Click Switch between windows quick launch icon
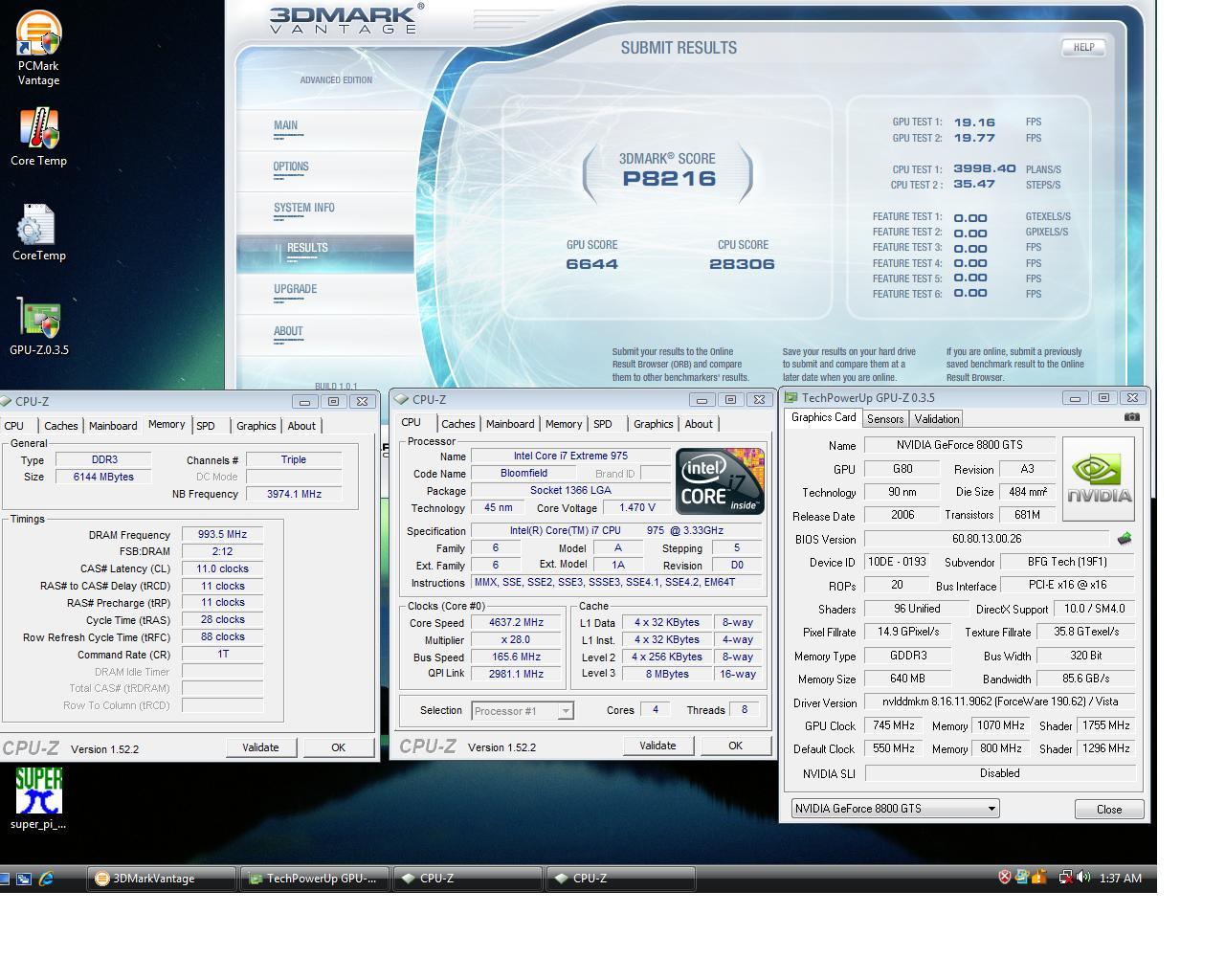The width and height of the screenshot is (1225, 980). click(24, 878)
